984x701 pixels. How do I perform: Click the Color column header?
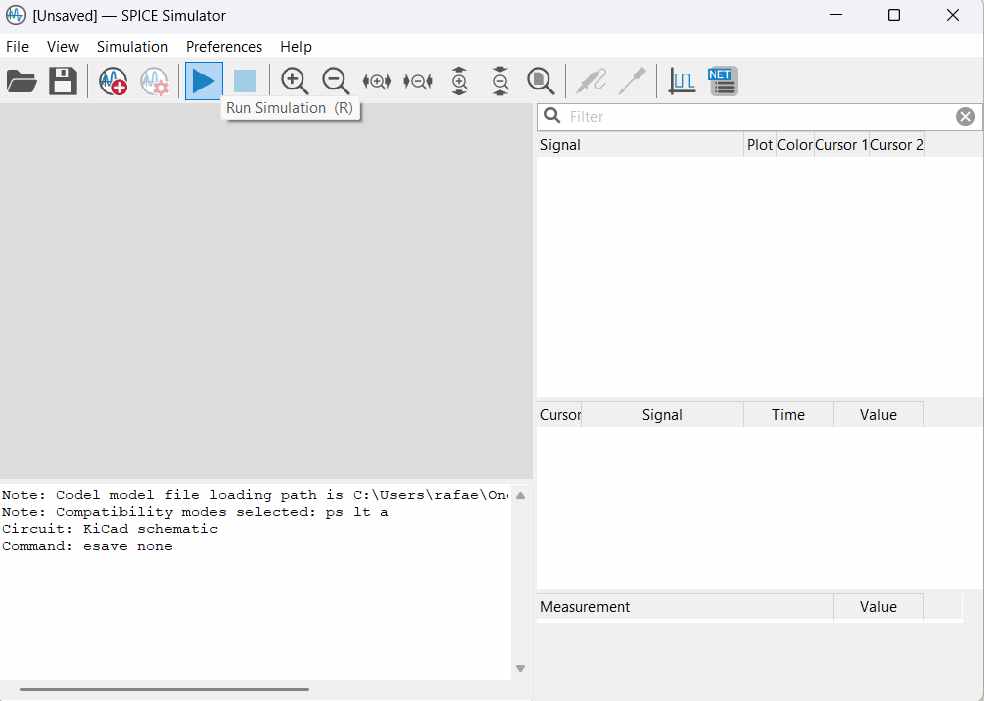pyautogui.click(x=795, y=145)
